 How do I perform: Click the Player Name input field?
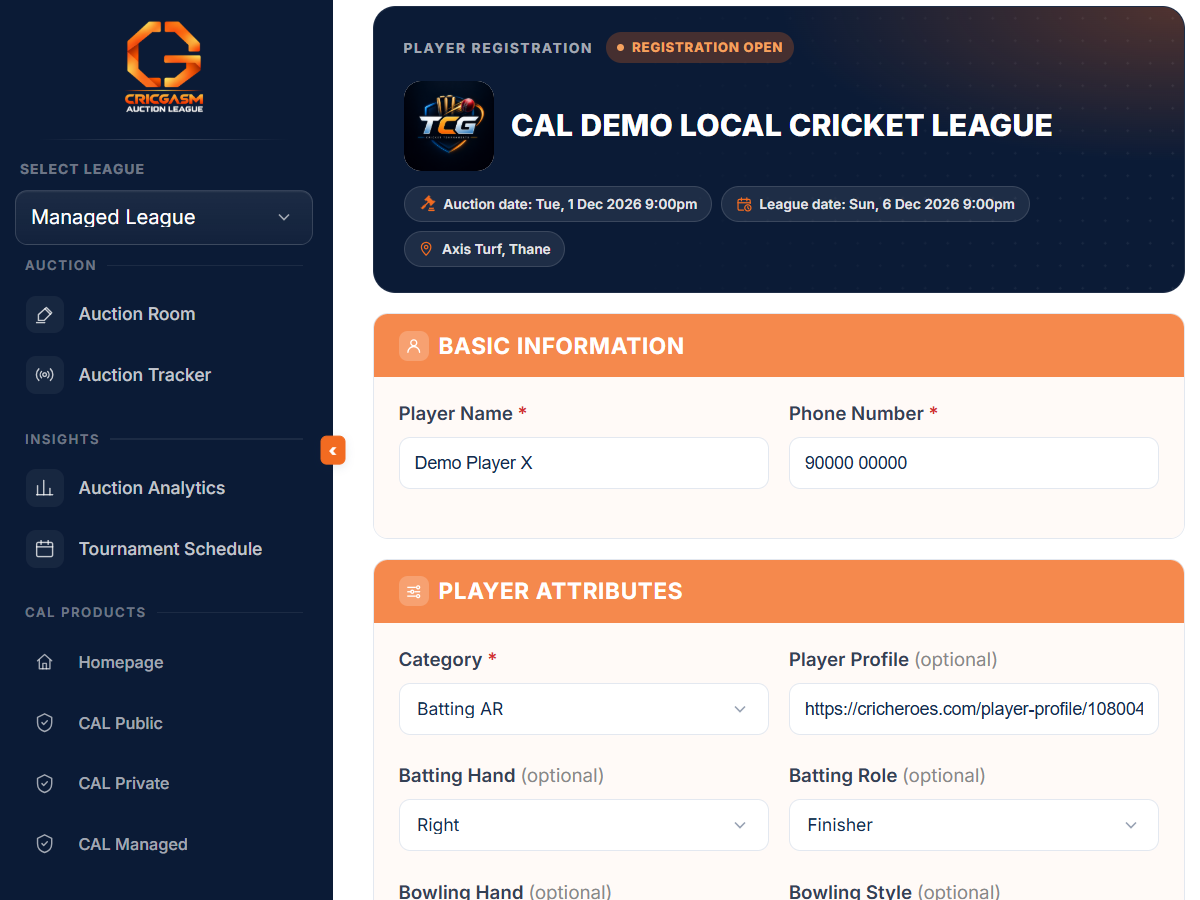tap(584, 463)
